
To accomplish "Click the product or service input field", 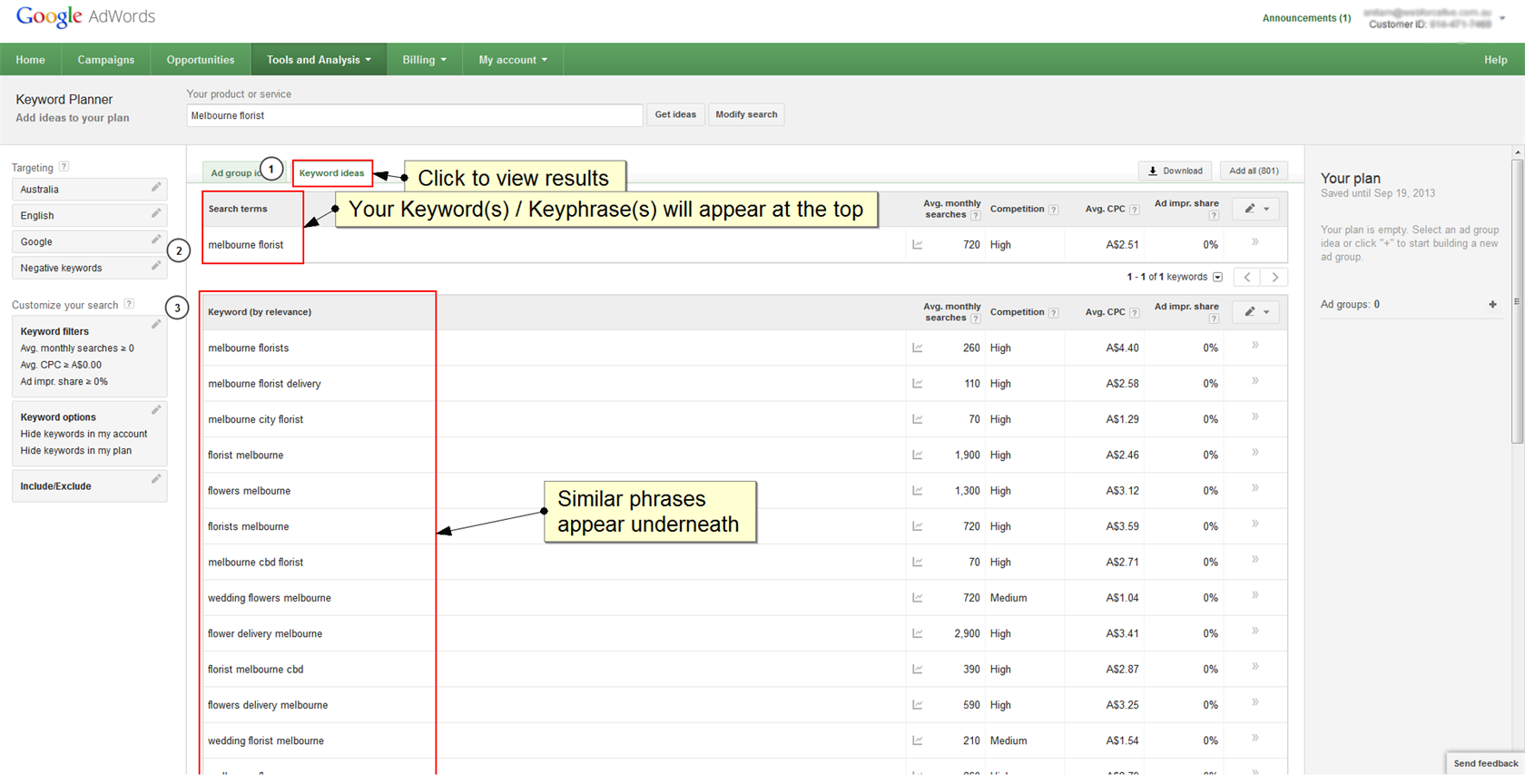I will coord(414,115).
